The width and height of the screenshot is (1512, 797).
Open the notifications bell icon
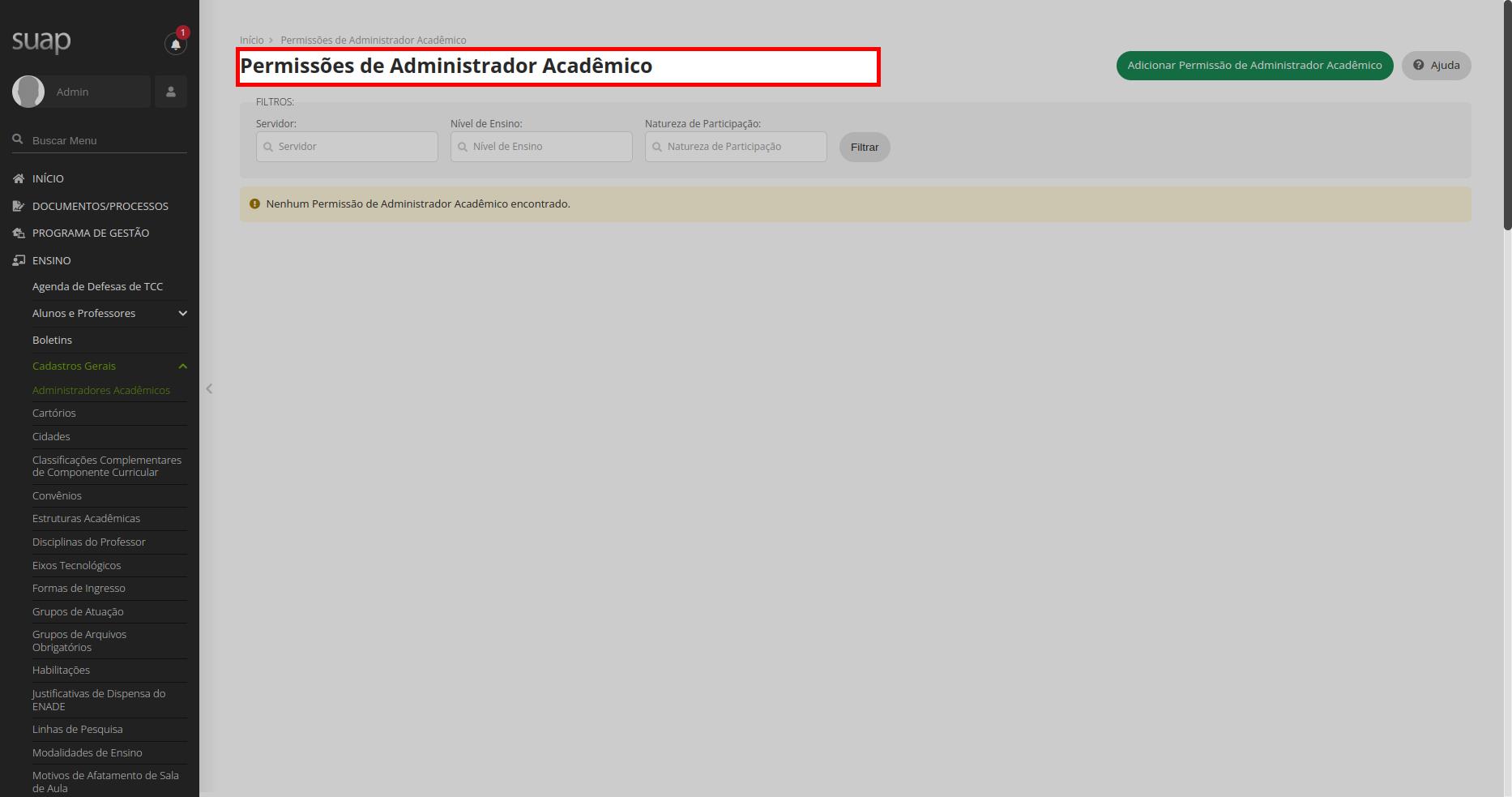pyautogui.click(x=176, y=44)
